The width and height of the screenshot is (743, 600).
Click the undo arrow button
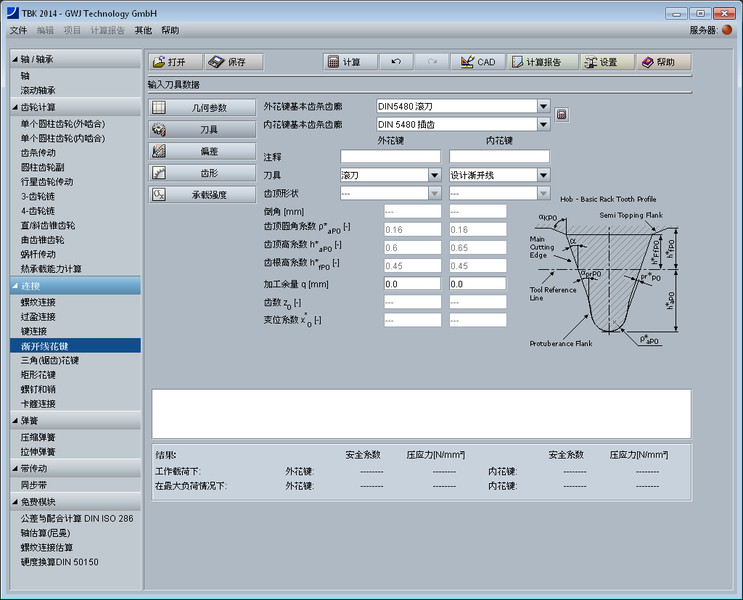[x=395, y=62]
